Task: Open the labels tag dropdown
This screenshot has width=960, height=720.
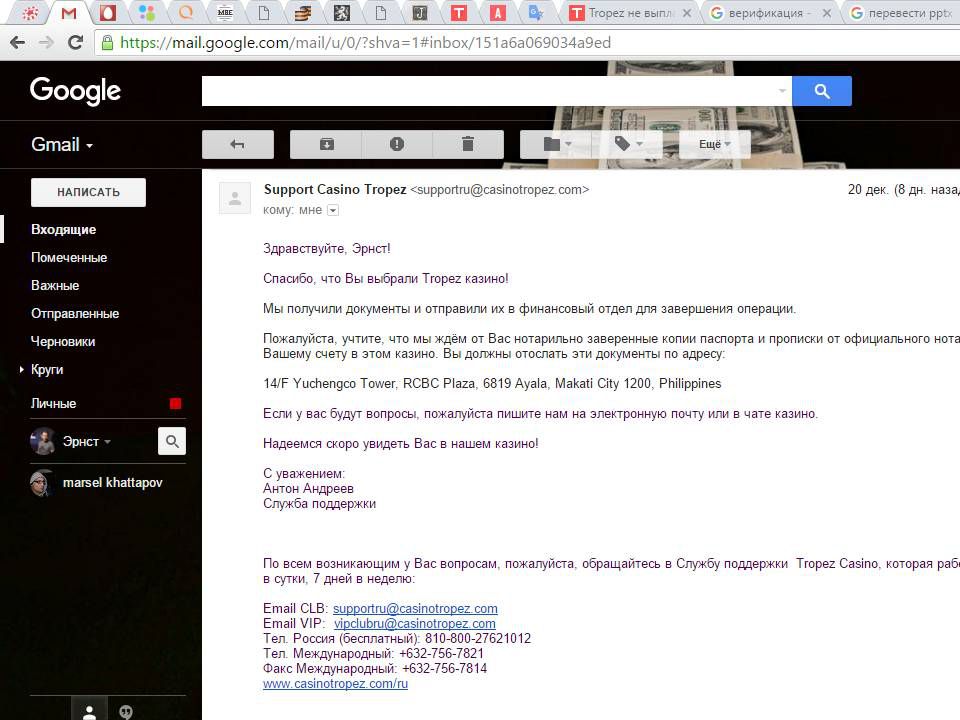Action: 628,144
